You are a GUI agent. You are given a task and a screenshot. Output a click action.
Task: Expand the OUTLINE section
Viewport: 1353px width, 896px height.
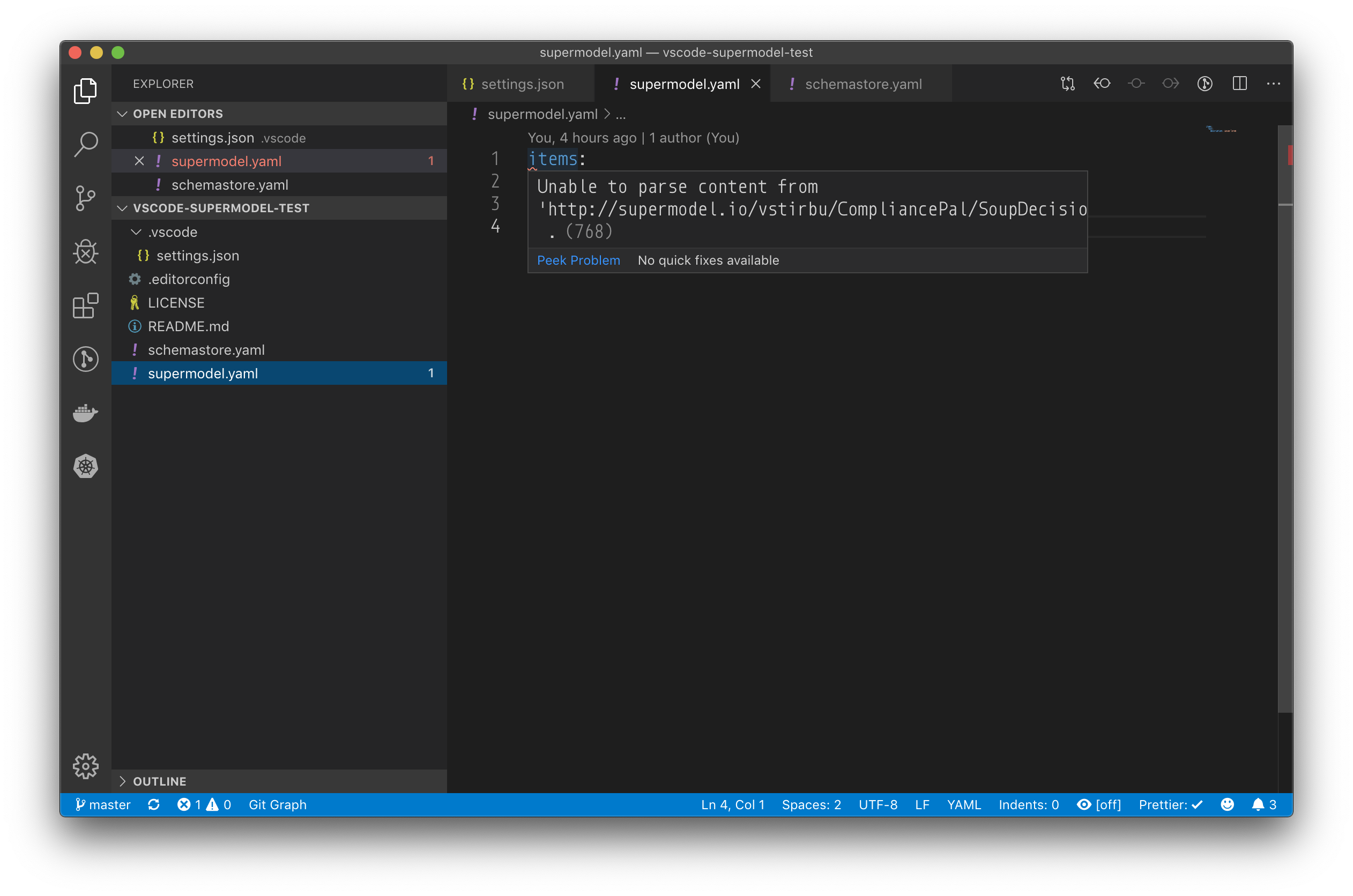(123, 781)
